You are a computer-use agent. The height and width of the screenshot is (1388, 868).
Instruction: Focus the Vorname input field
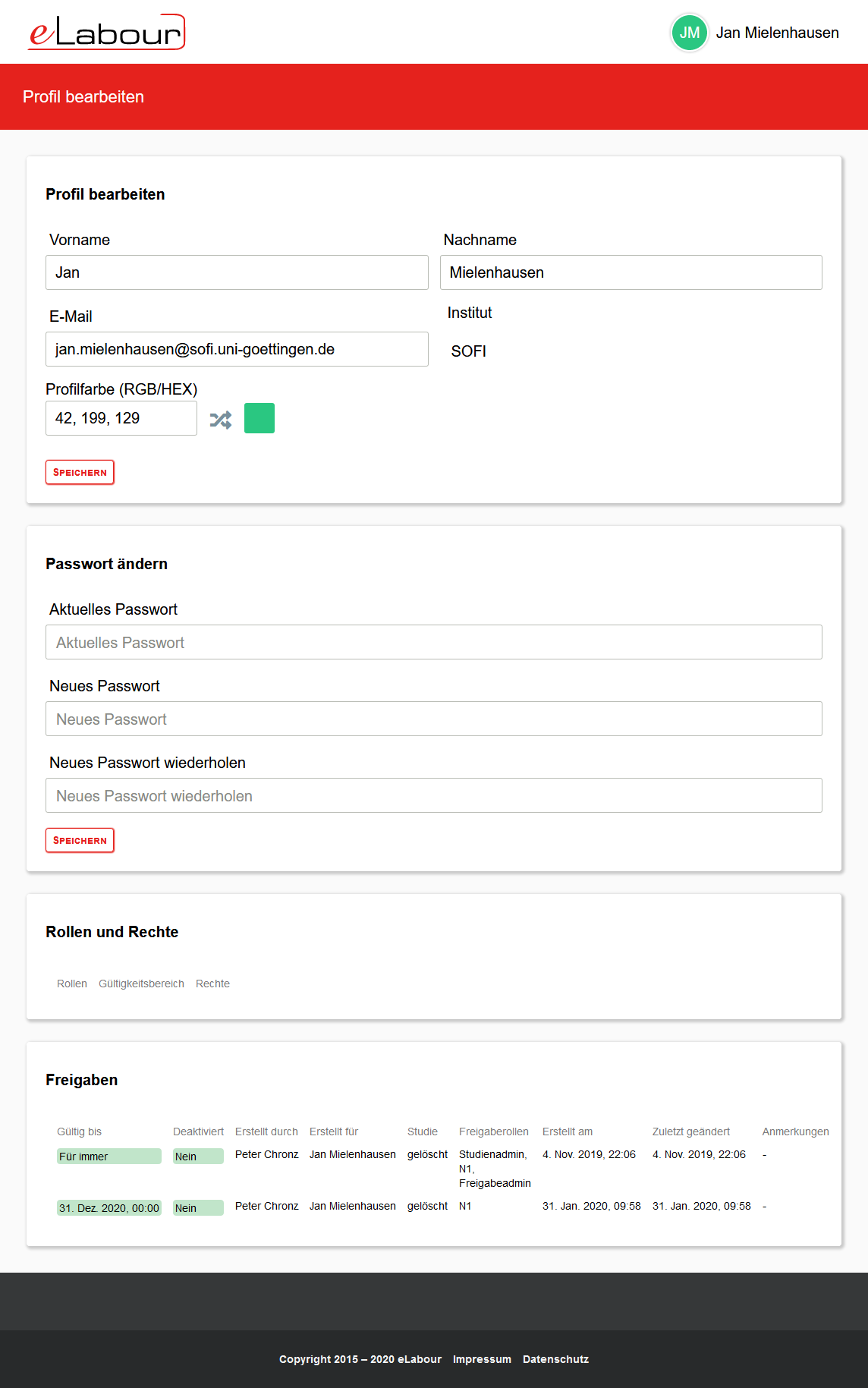237,272
